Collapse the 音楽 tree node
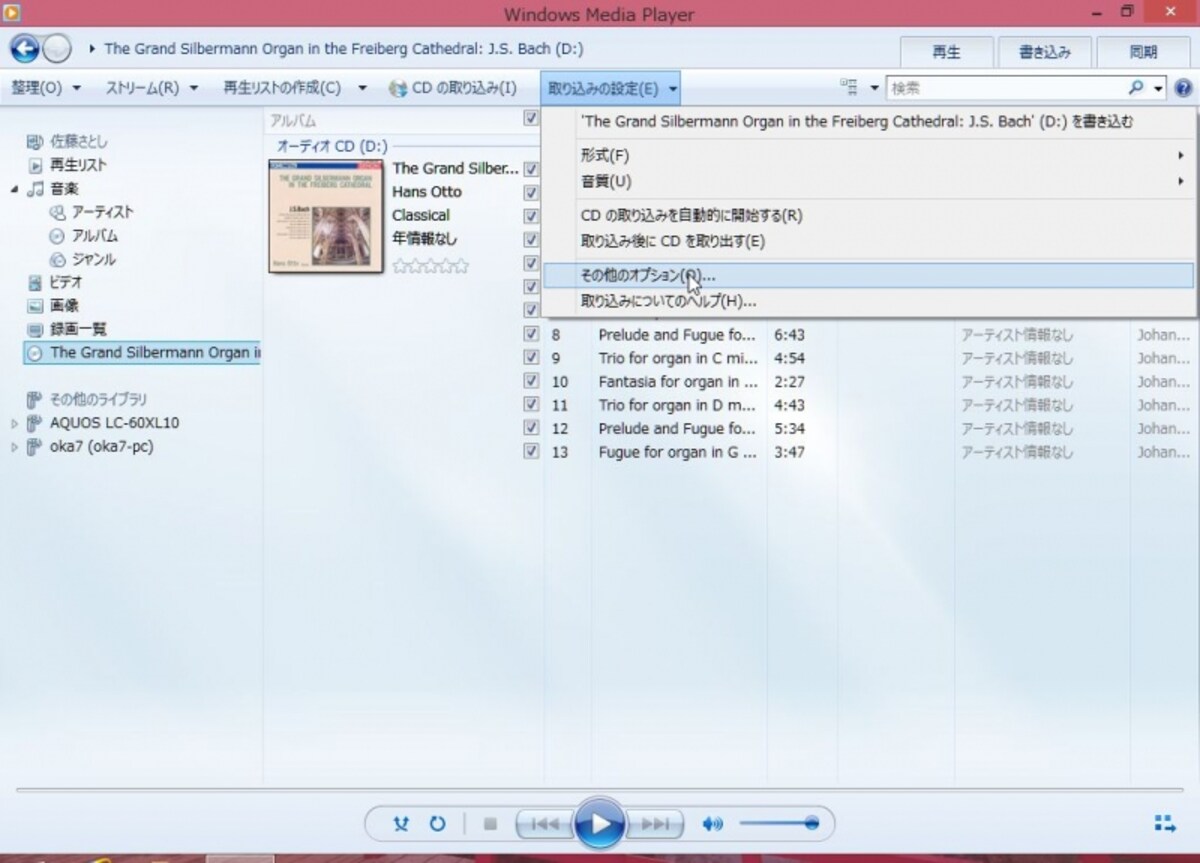 (x=14, y=189)
